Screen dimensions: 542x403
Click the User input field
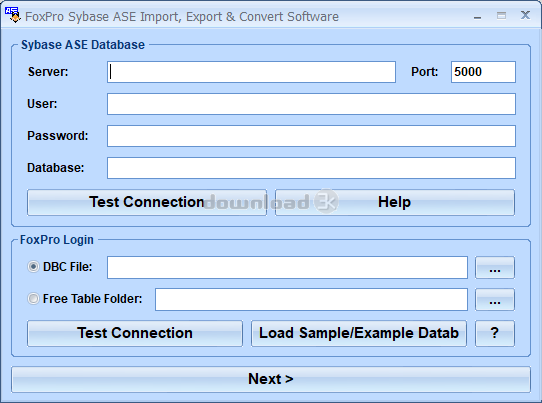[311, 104]
